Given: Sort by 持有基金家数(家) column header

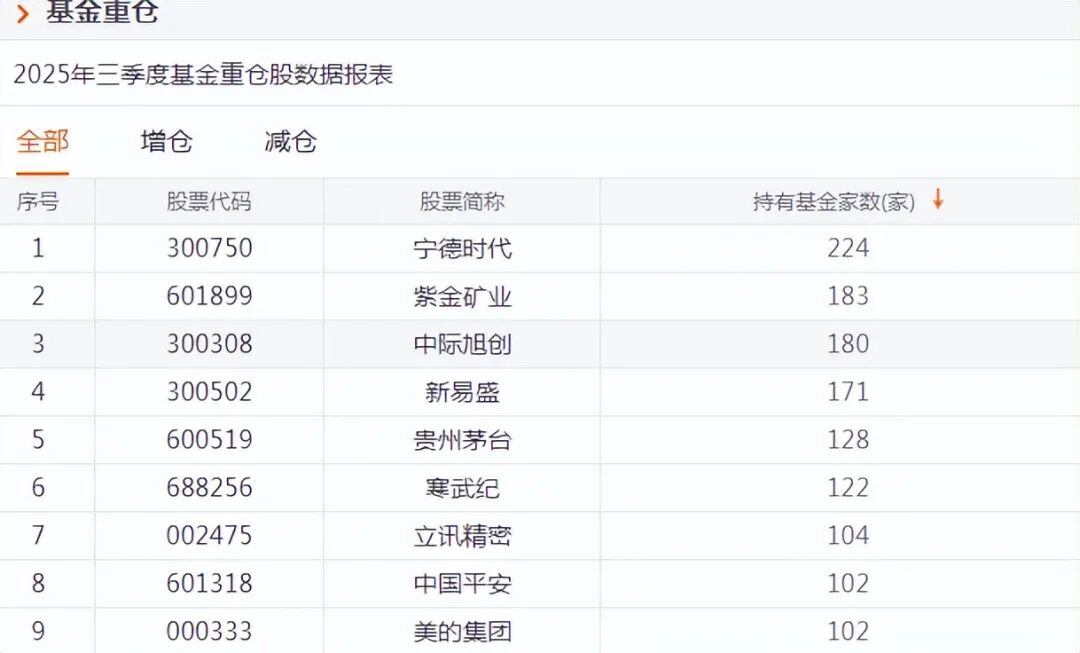Looking at the screenshot, I should 833,202.
